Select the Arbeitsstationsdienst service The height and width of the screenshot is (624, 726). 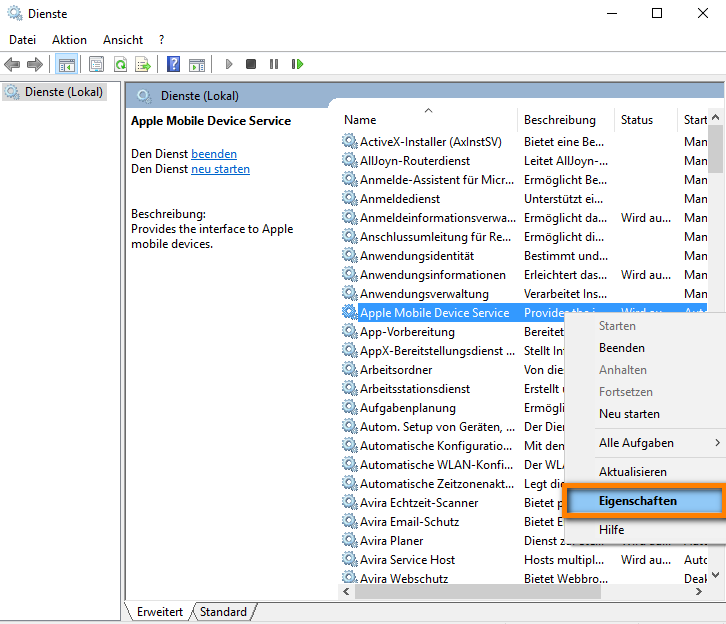click(x=452, y=388)
